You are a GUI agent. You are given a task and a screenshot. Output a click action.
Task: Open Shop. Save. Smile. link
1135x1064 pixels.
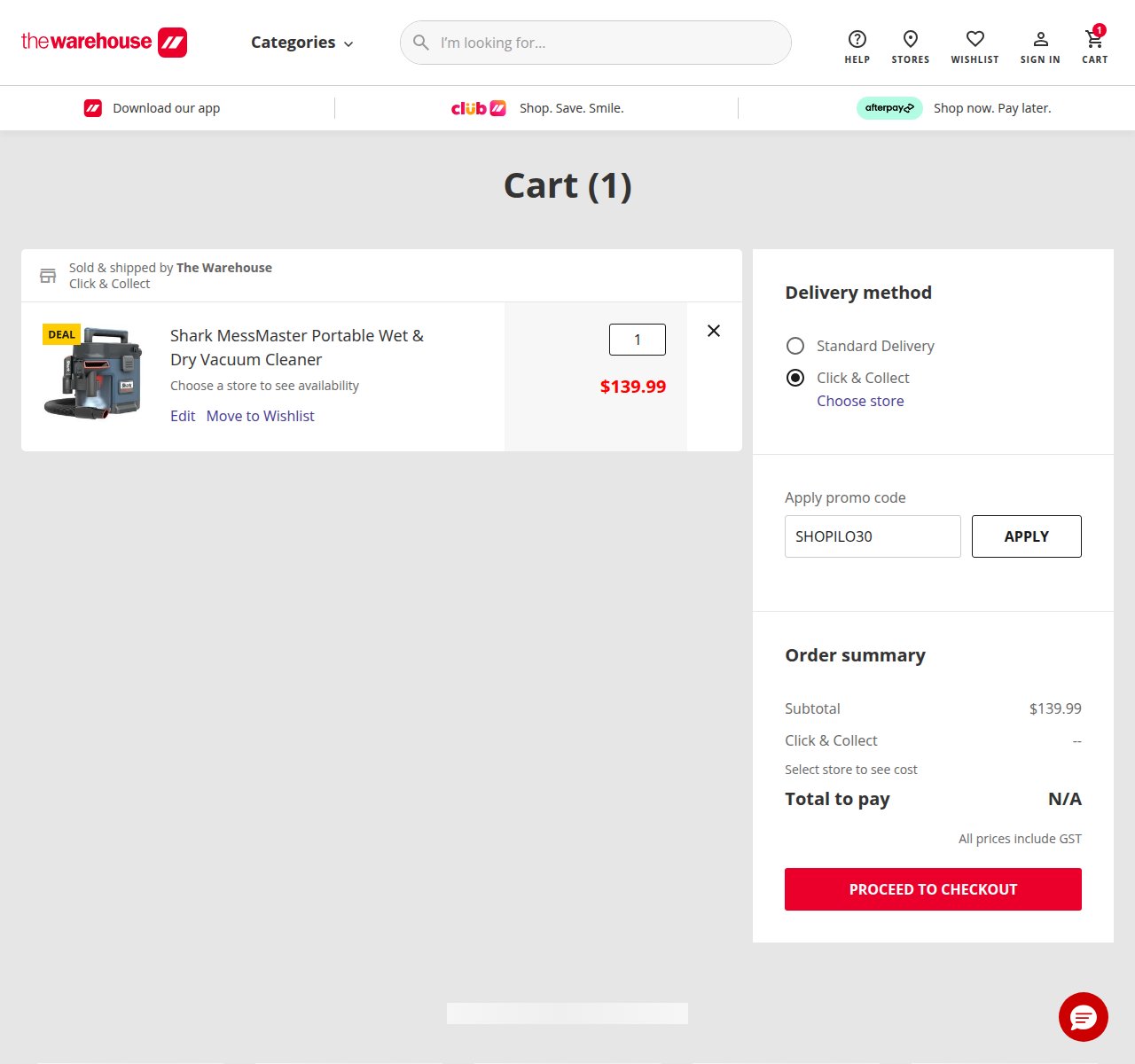pyautogui.click(x=572, y=108)
